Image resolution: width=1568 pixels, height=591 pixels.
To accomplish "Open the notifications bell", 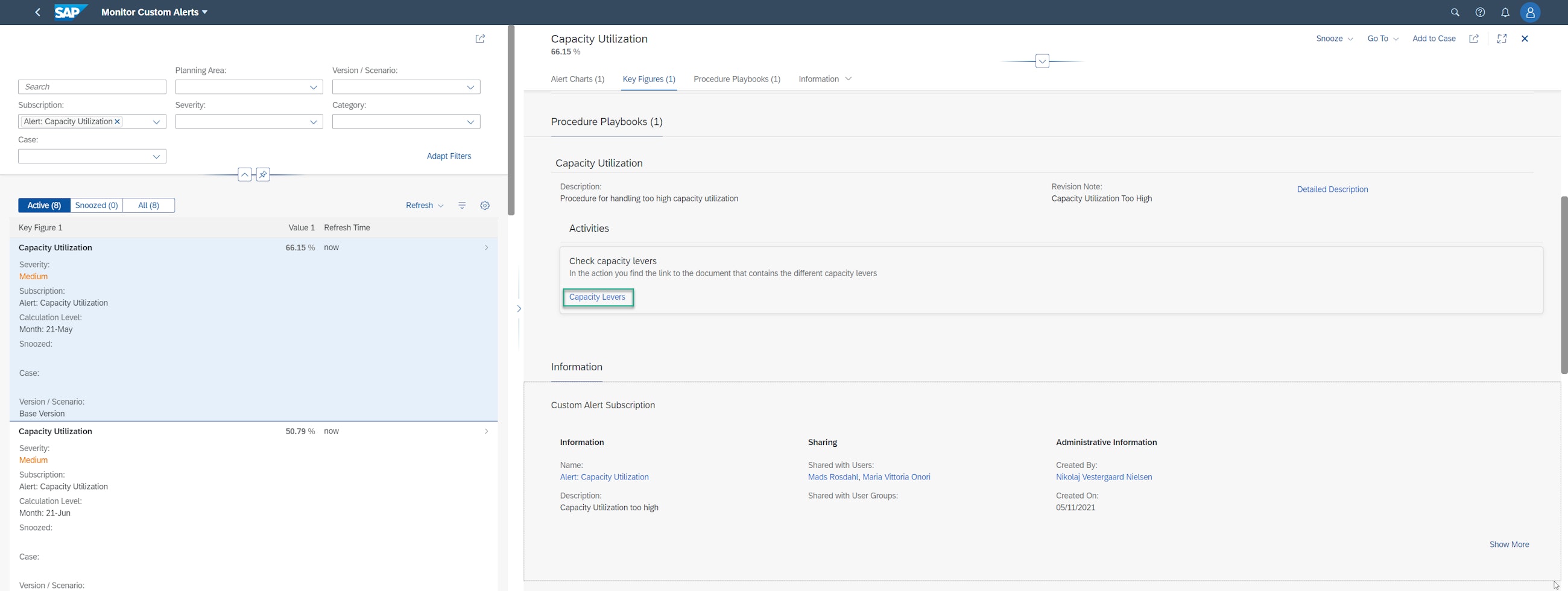I will click(1505, 12).
